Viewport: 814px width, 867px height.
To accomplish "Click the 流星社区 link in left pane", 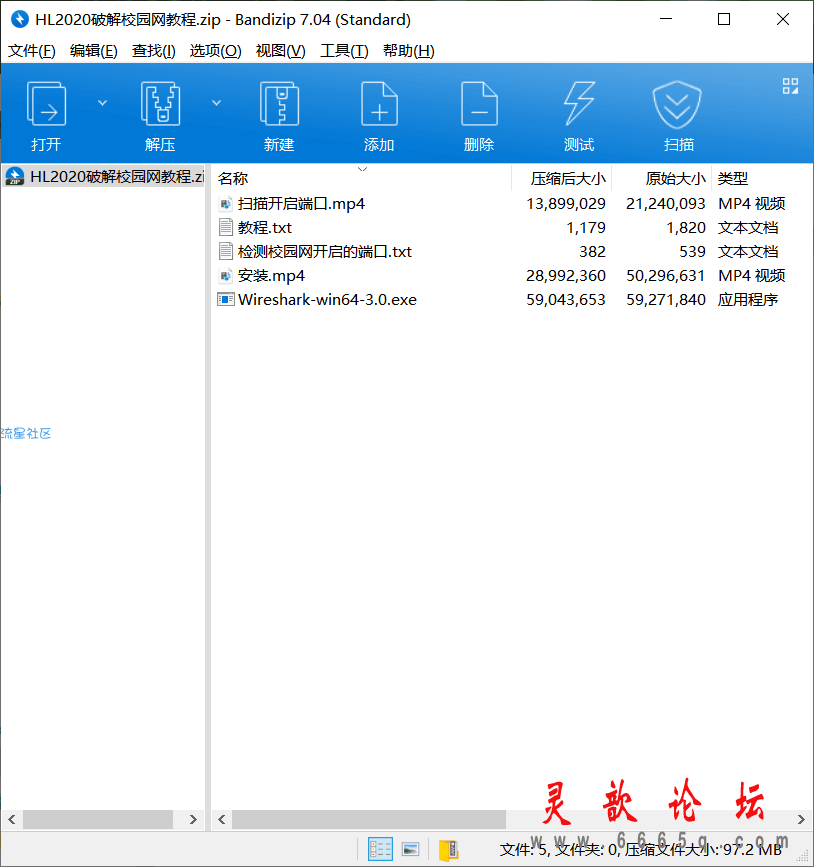I will coord(25,434).
